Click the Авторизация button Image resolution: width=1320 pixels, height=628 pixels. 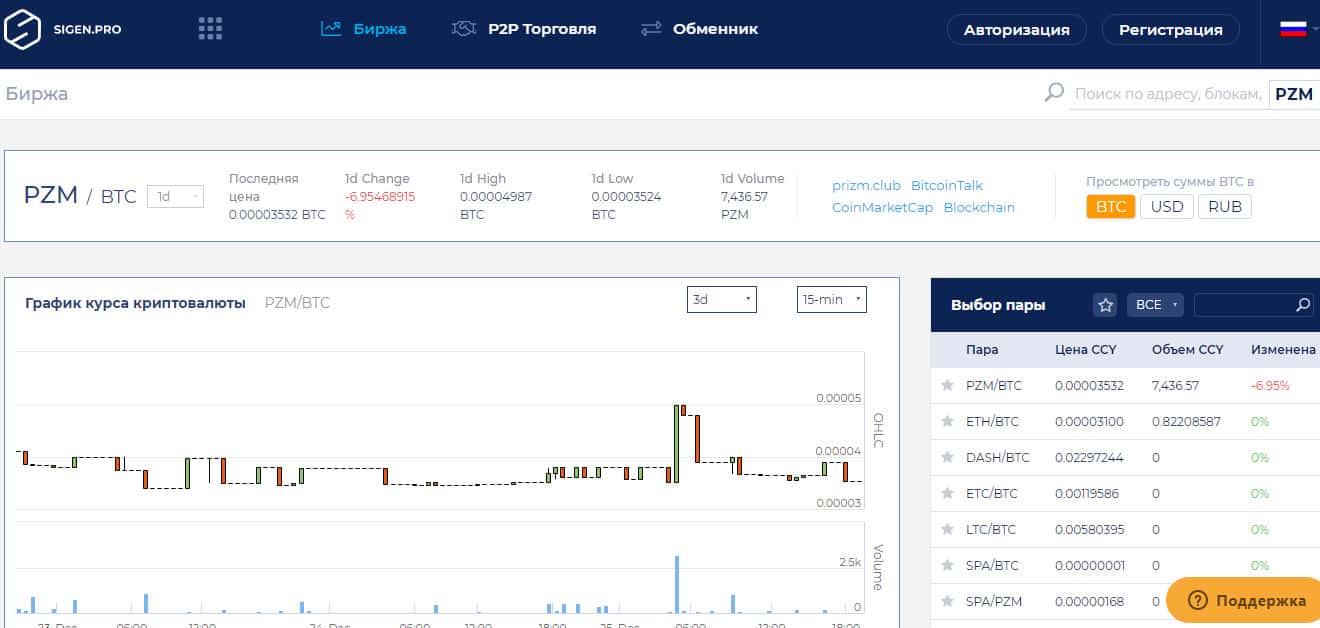click(x=1016, y=30)
